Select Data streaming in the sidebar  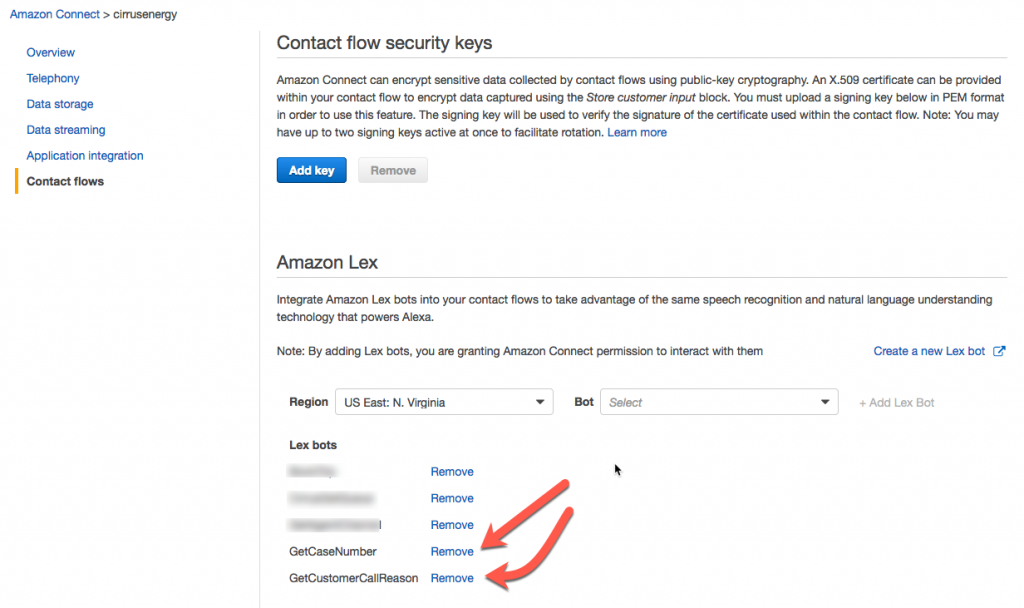pos(65,130)
